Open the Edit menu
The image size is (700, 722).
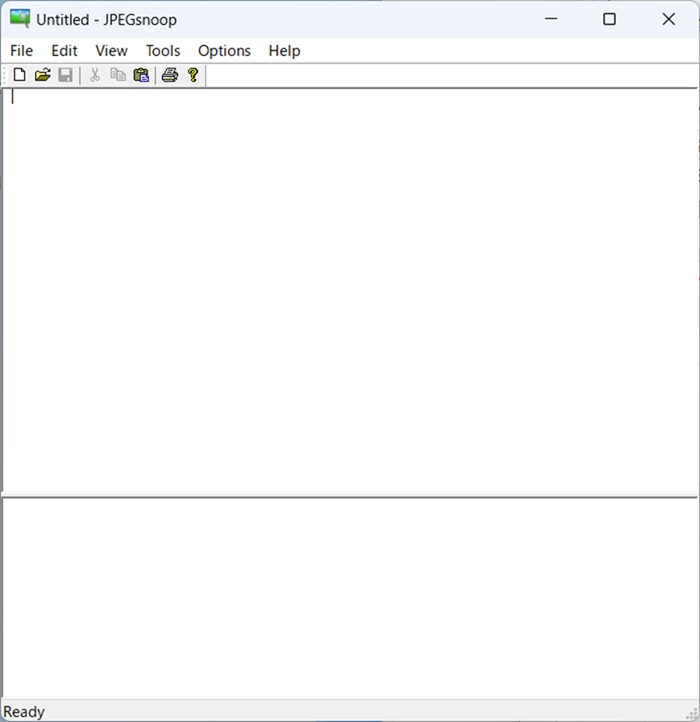pyautogui.click(x=64, y=50)
